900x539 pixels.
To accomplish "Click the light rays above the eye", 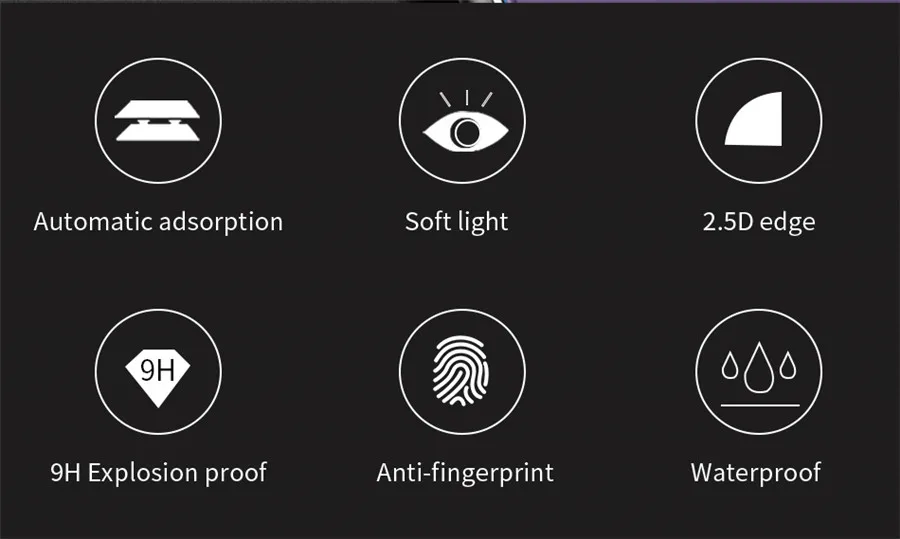I will pyautogui.click(x=464, y=100).
